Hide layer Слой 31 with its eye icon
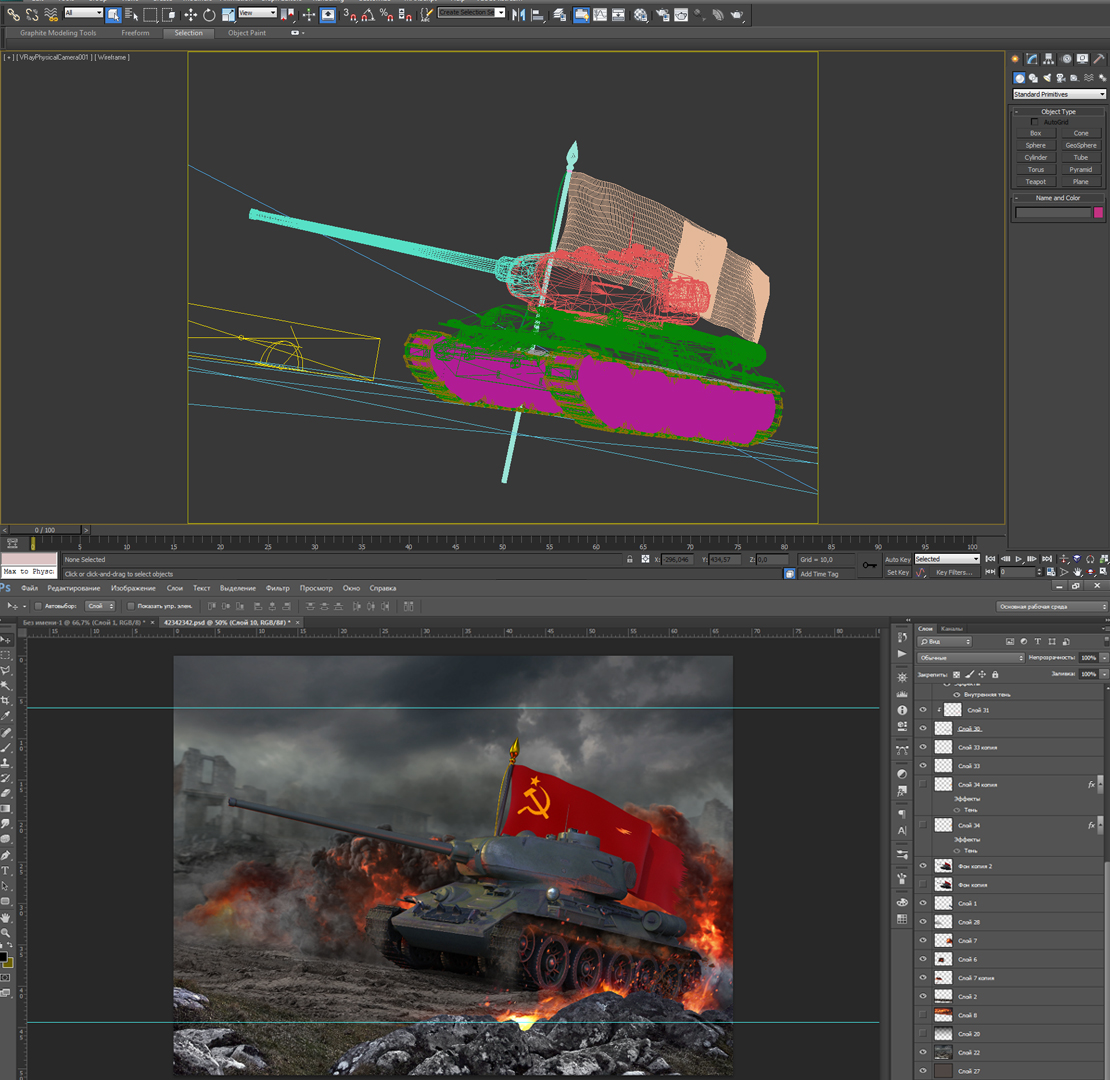Image resolution: width=1110 pixels, height=1080 pixels. pos(922,710)
